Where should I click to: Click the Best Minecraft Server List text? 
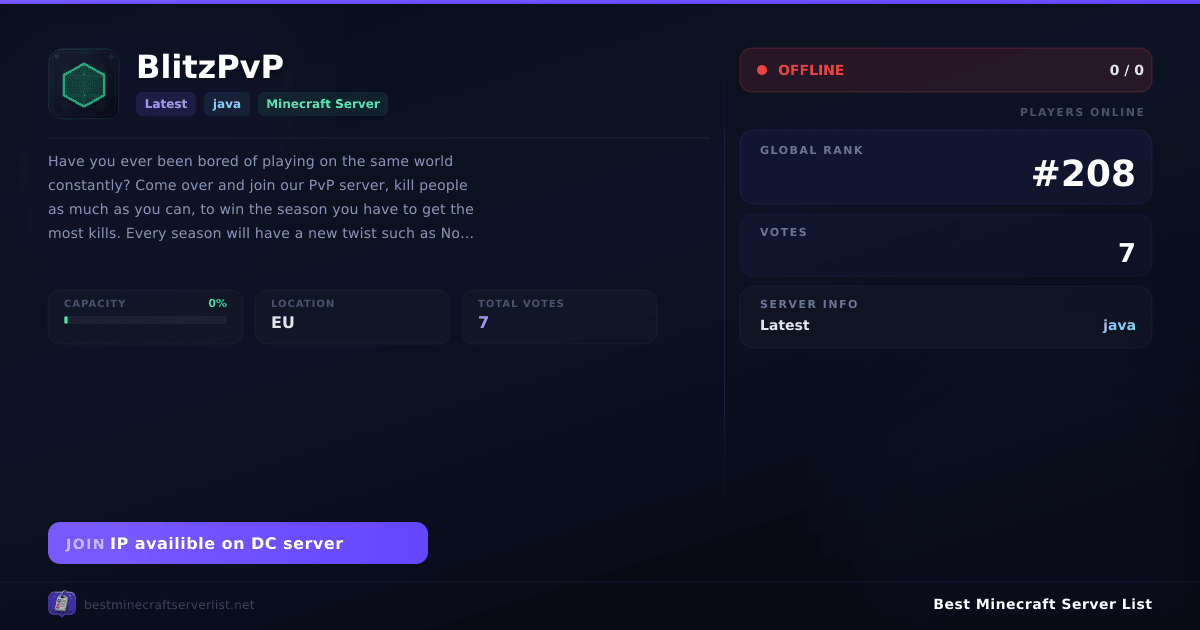(x=1042, y=604)
